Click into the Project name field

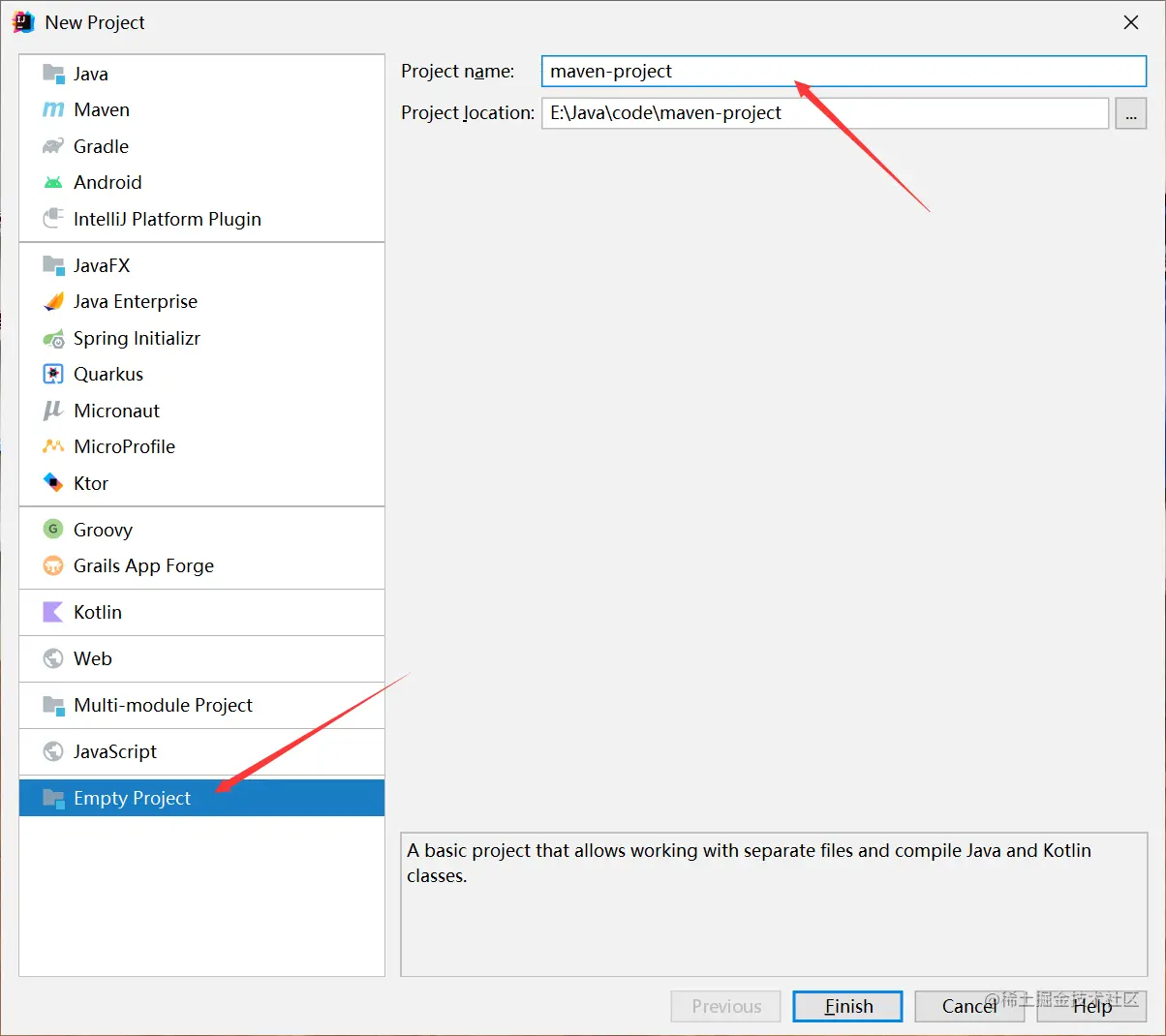tap(844, 71)
